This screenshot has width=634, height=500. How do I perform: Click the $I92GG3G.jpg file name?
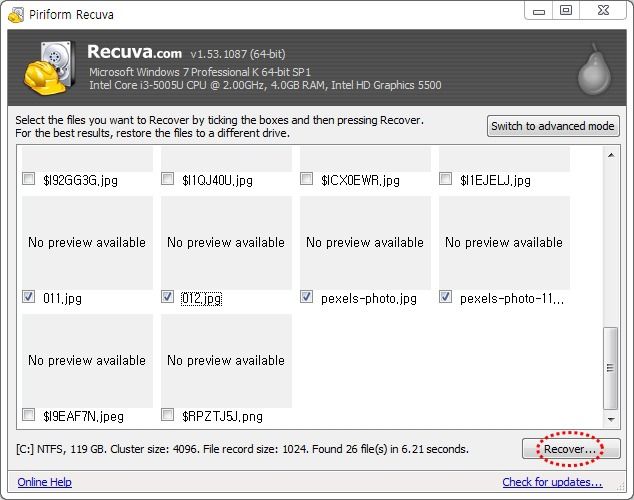pos(80,180)
